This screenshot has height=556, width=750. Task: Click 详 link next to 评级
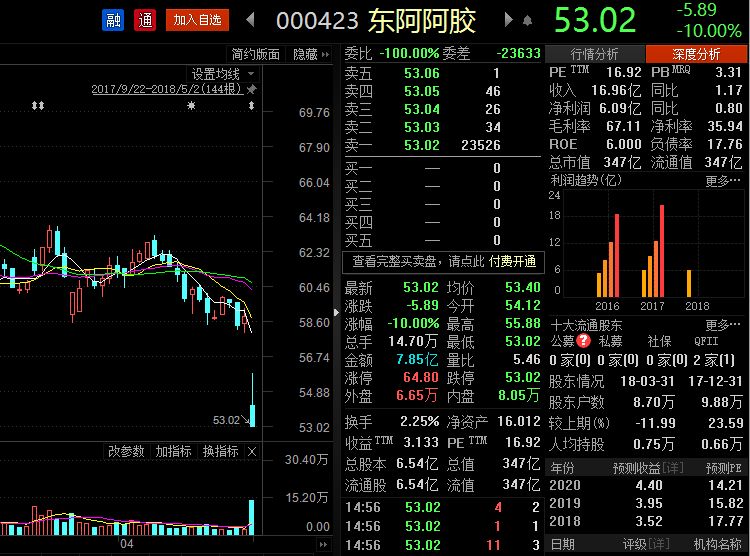(x=659, y=544)
